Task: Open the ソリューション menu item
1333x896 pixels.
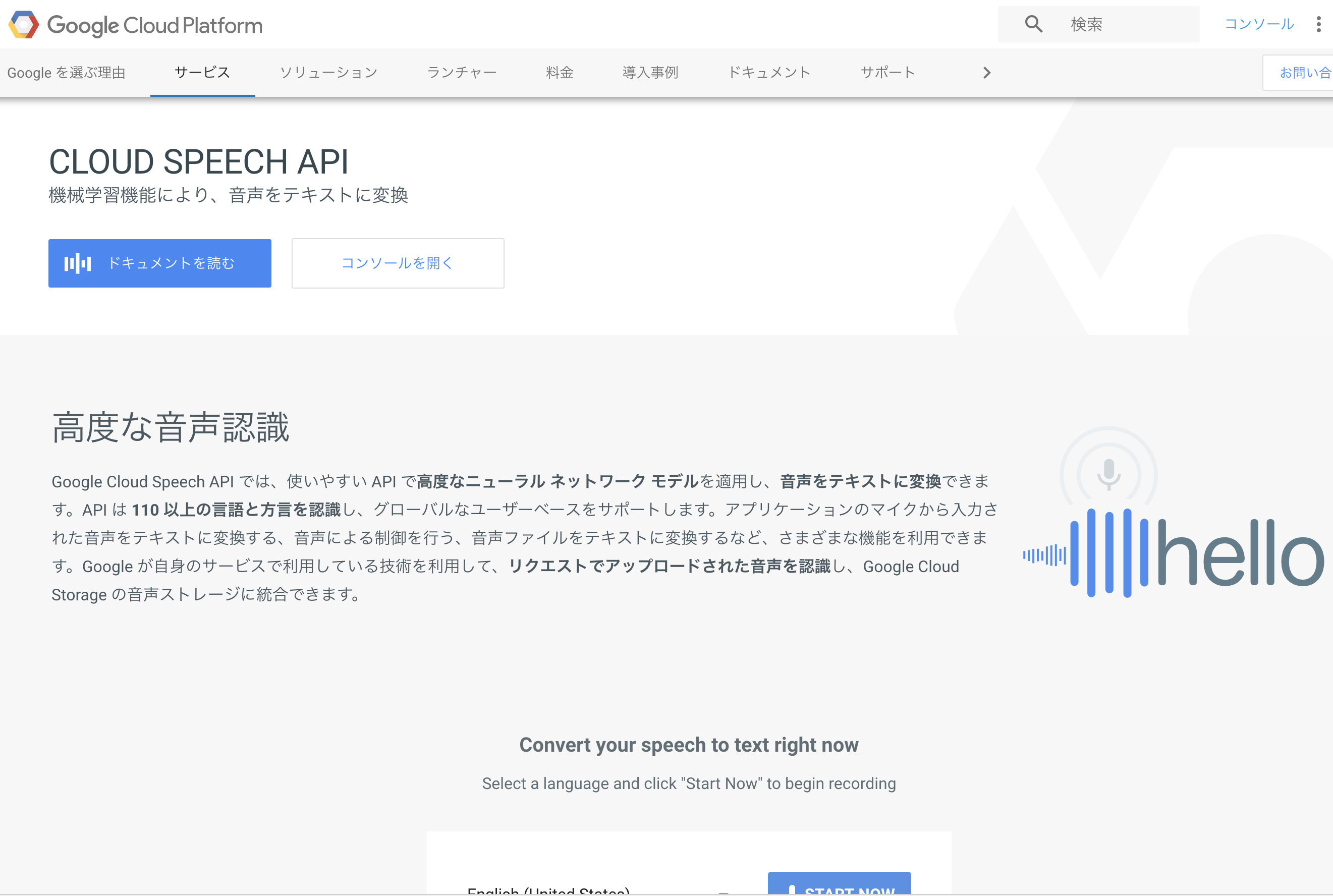Action: [328, 73]
